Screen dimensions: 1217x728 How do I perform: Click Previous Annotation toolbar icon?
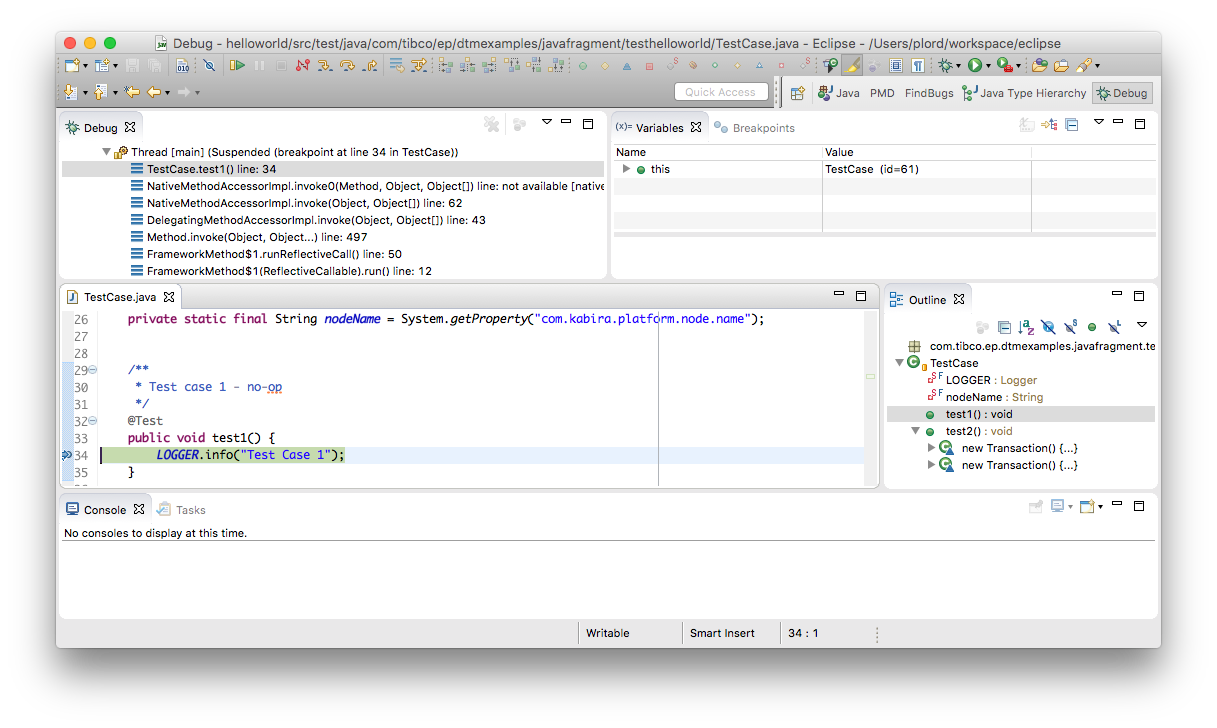(x=100, y=92)
